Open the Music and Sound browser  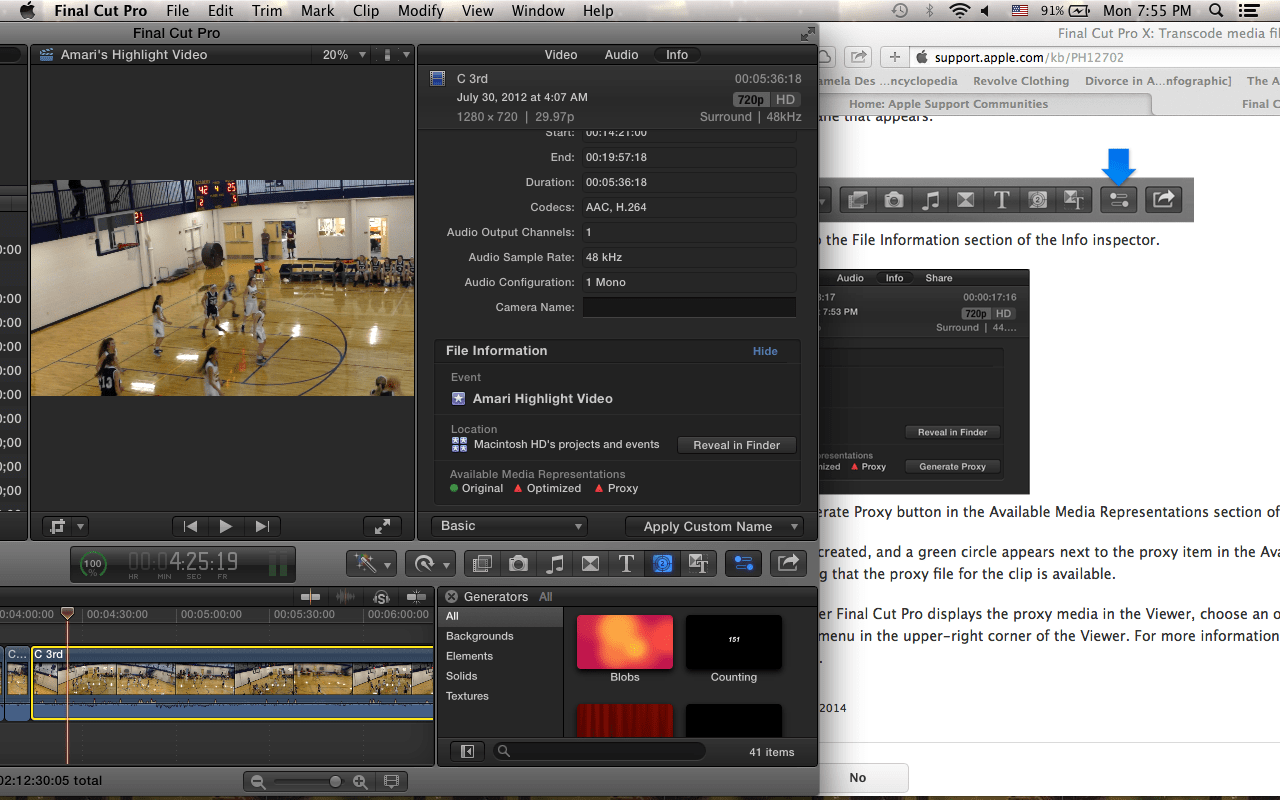555,563
